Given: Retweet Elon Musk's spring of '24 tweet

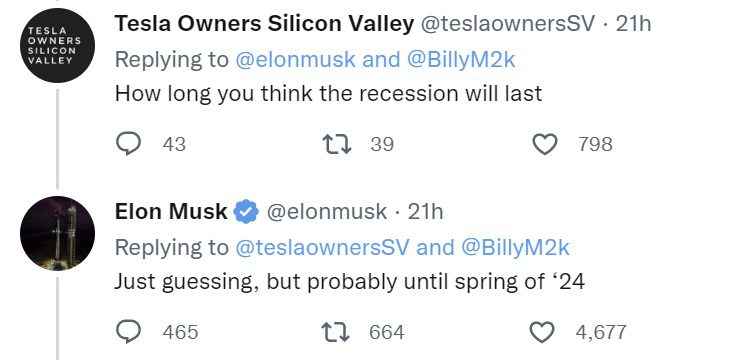Looking at the screenshot, I should click(337, 332).
